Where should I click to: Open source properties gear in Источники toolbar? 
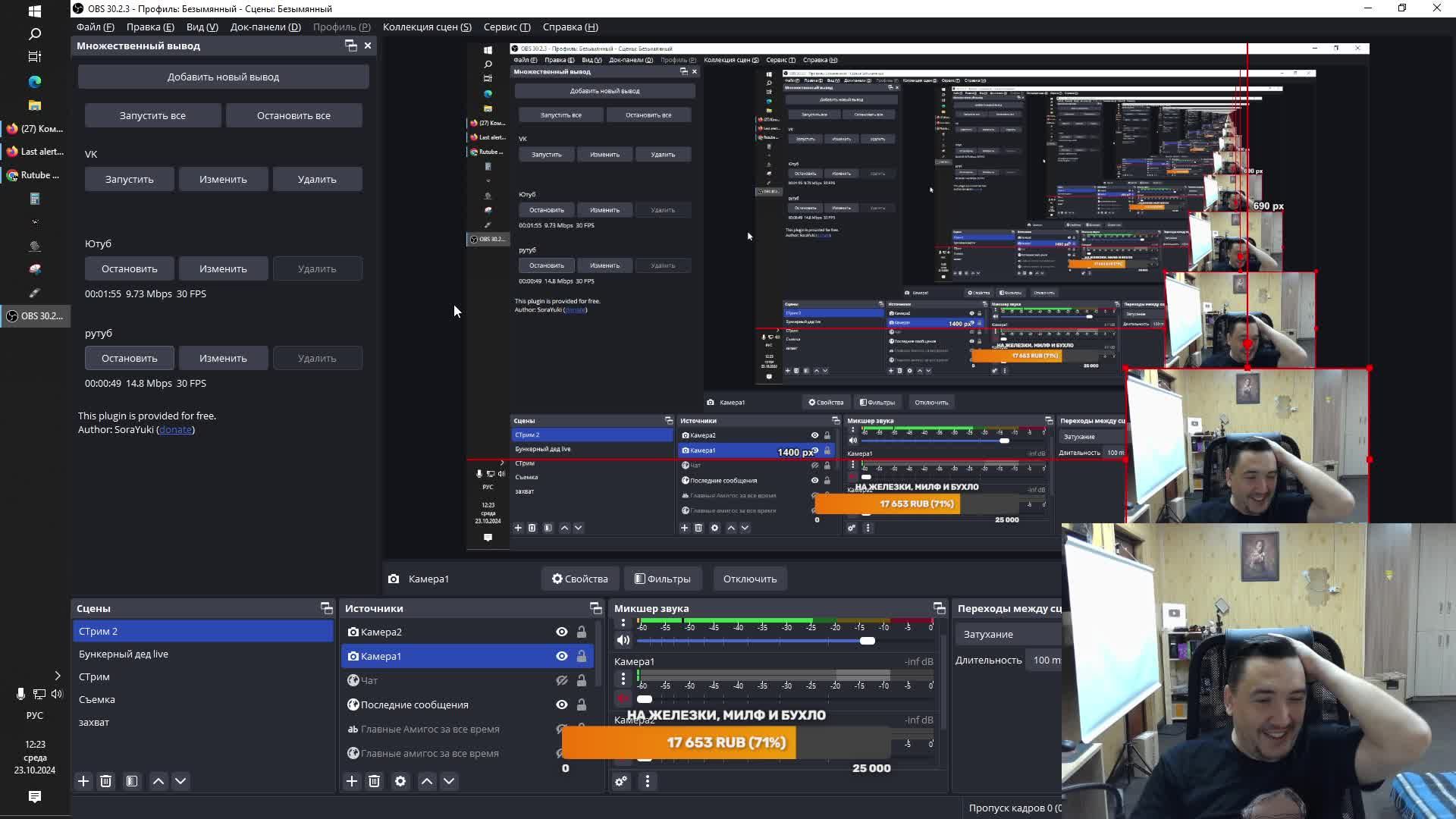[400, 781]
